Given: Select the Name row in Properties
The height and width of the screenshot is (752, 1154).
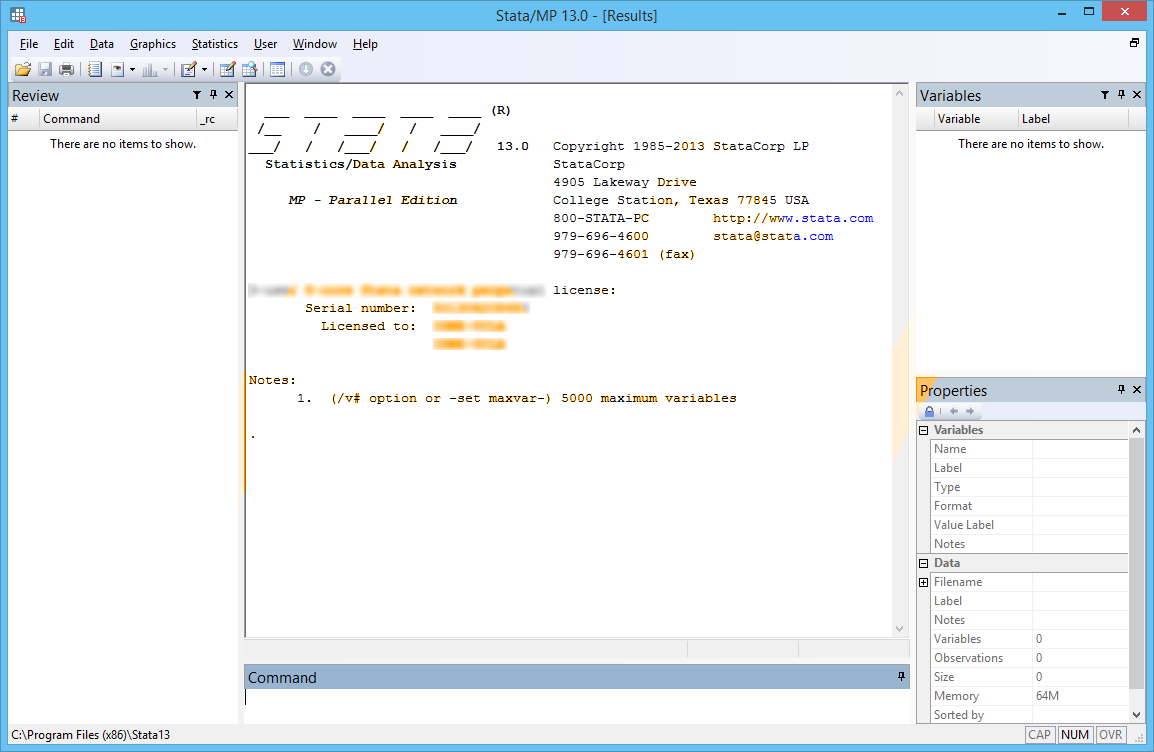Looking at the screenshot, I should pos(1029,449).
